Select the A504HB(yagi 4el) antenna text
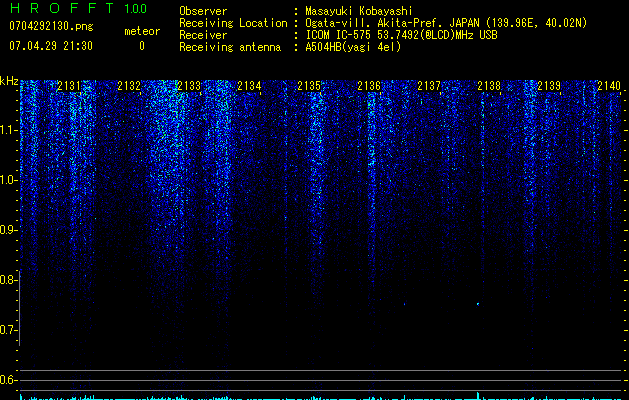 pos(353,47)
